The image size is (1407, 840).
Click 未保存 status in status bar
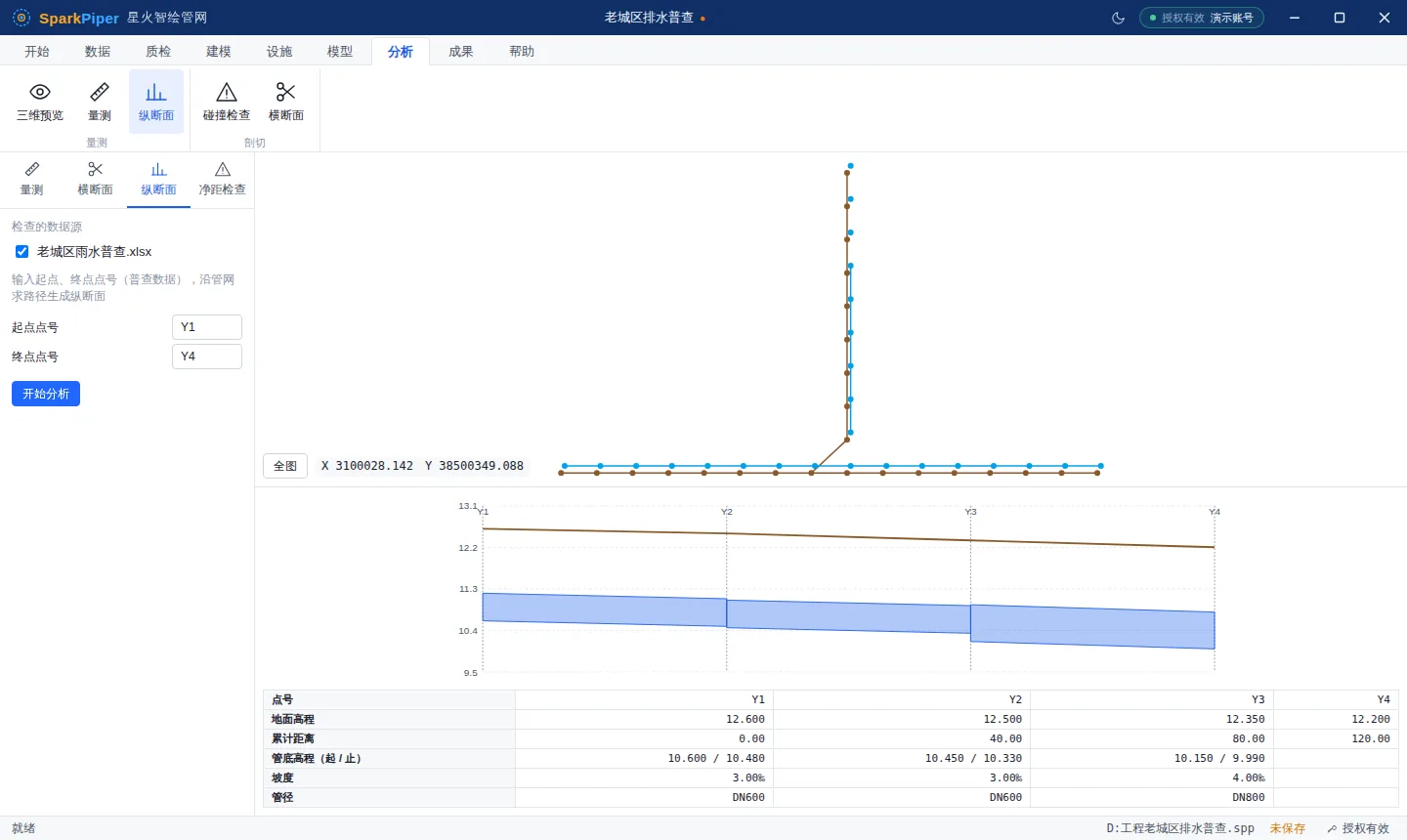click(x=1288, y=828)
